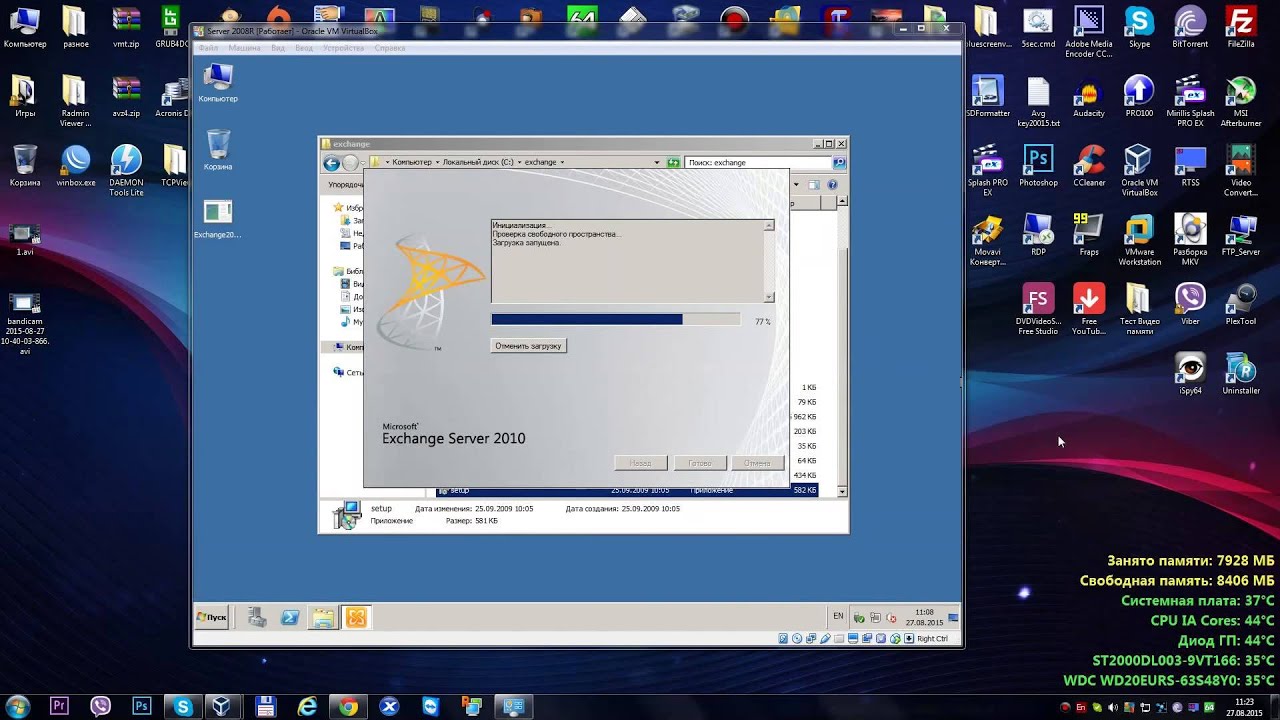Screen dimensions: 1280x720
Task: Launch MSI Afterburner shortcut
Action: pyautogui.click(x=1241, y=101)
